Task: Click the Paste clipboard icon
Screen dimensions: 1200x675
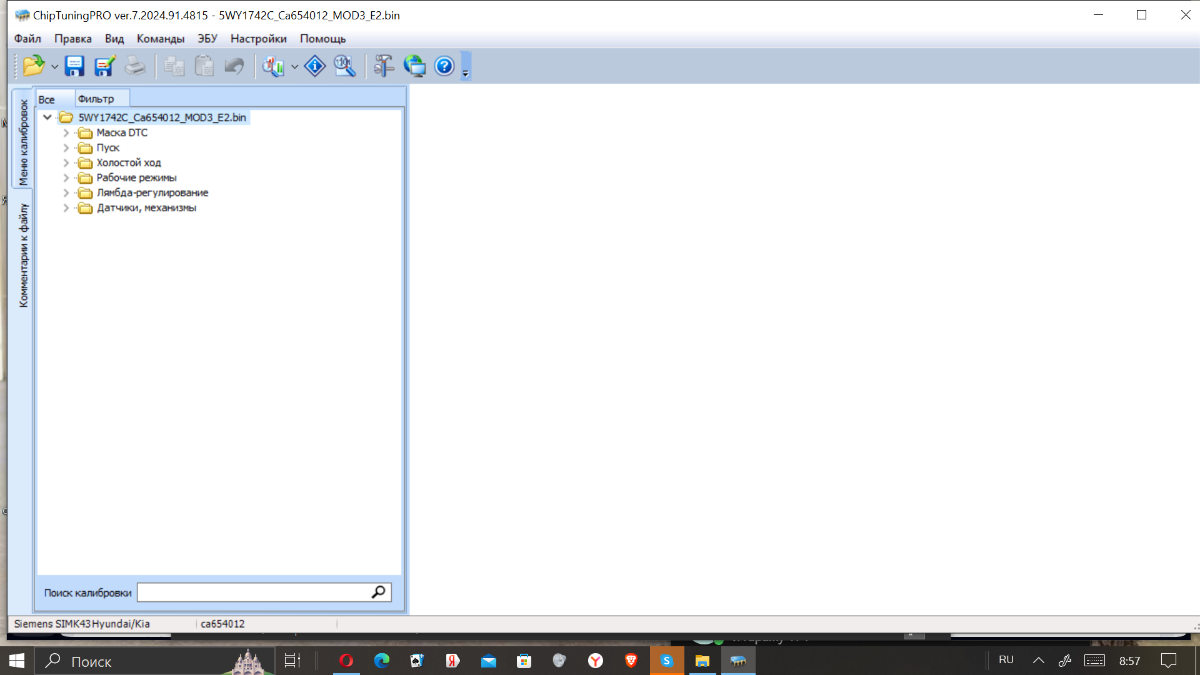Action: pos(204,66)
